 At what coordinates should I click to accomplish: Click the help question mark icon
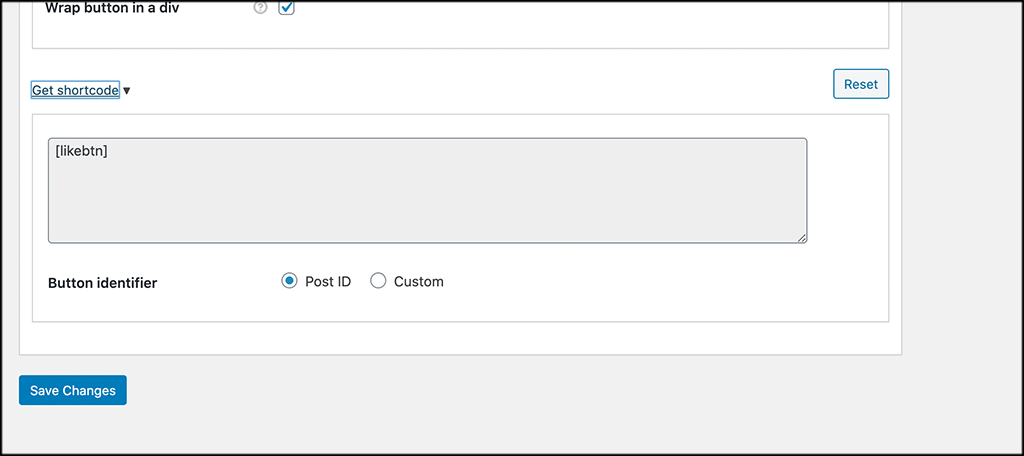[x=261, y=8]
